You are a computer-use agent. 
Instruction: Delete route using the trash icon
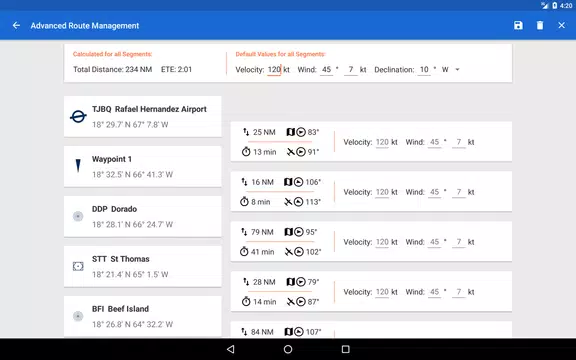(540, 25)
